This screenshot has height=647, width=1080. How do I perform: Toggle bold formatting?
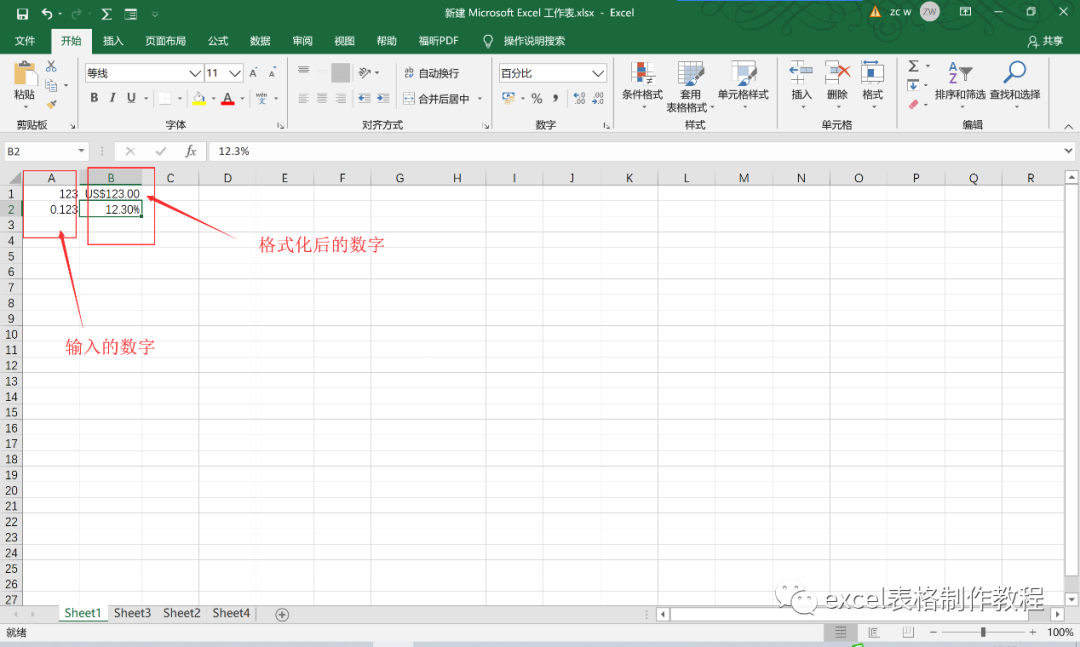(x=94, y=98)
